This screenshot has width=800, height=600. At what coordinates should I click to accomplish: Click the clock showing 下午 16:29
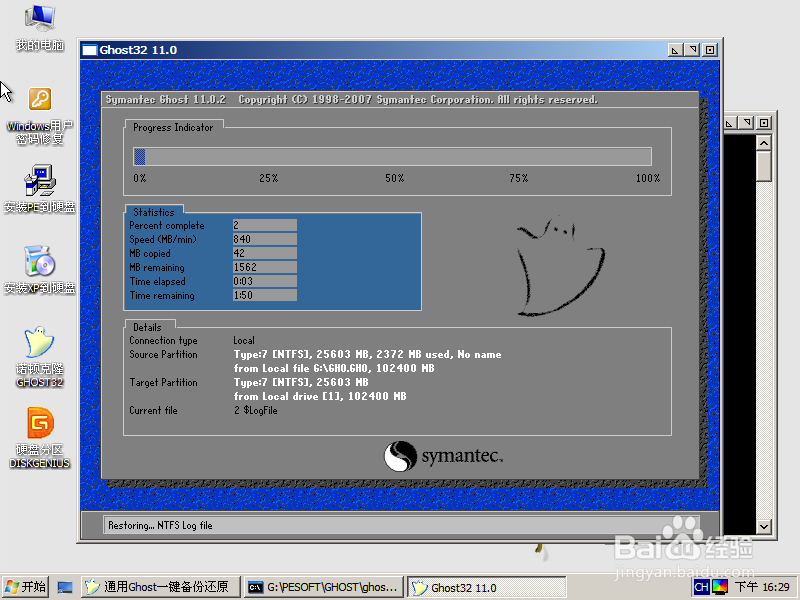coord(762,587)
